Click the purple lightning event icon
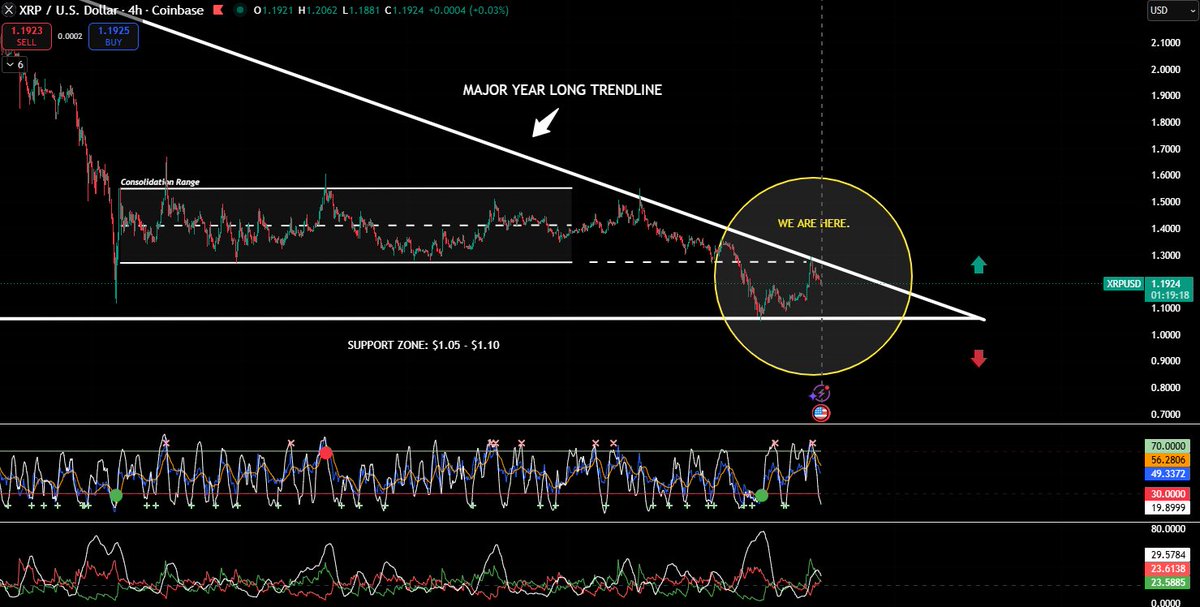Viewport: 1200px width, 607px height. (821, 393)
